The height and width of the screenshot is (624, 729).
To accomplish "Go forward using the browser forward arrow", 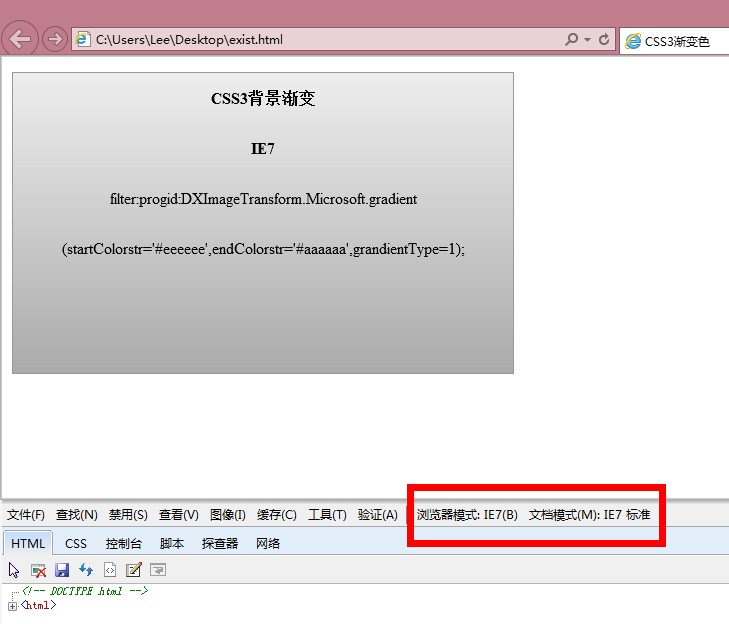I will pos(55,39).
